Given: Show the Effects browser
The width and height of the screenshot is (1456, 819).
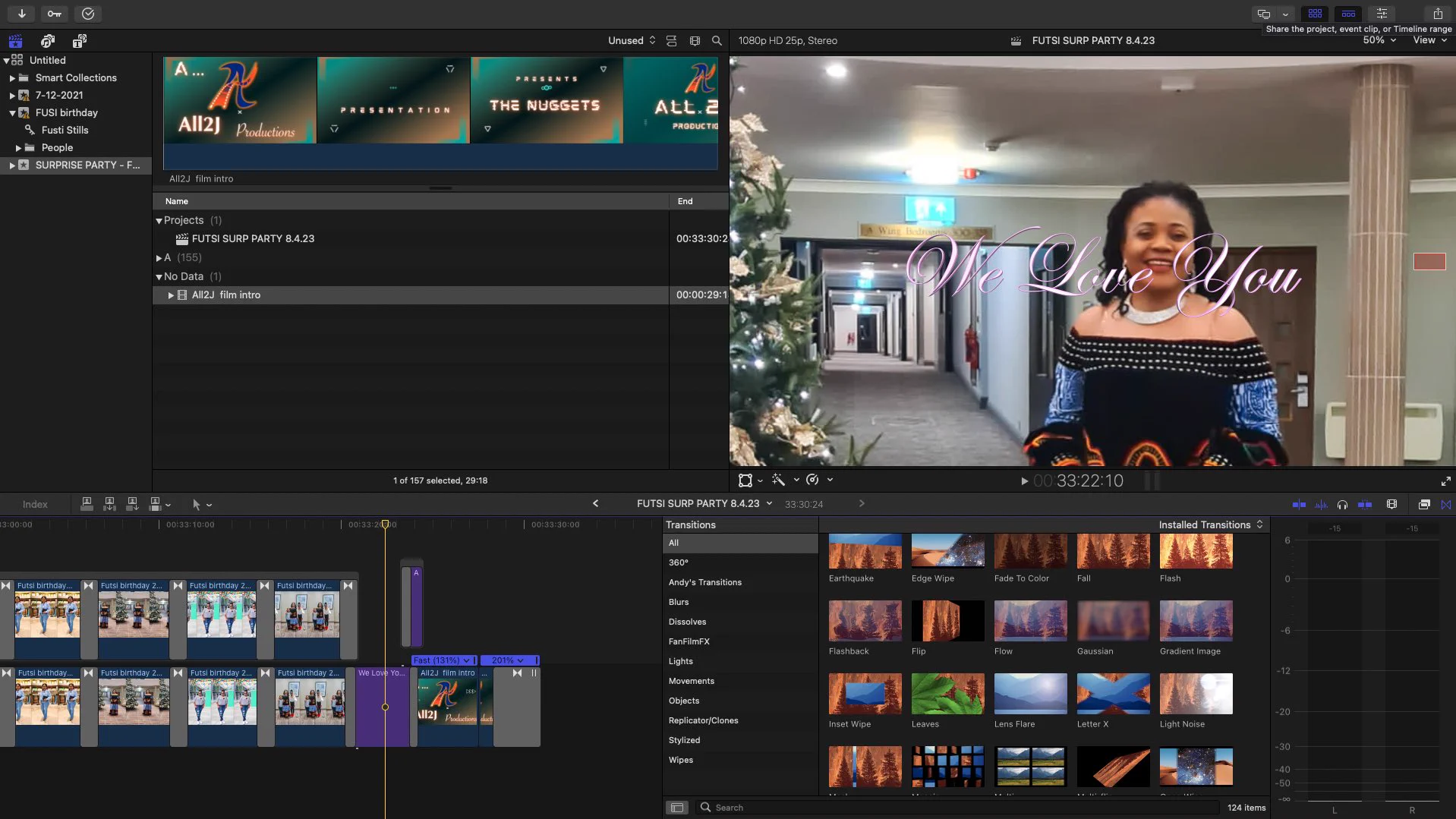Looking at the screenshot, I should click(x=1424, y=504).
